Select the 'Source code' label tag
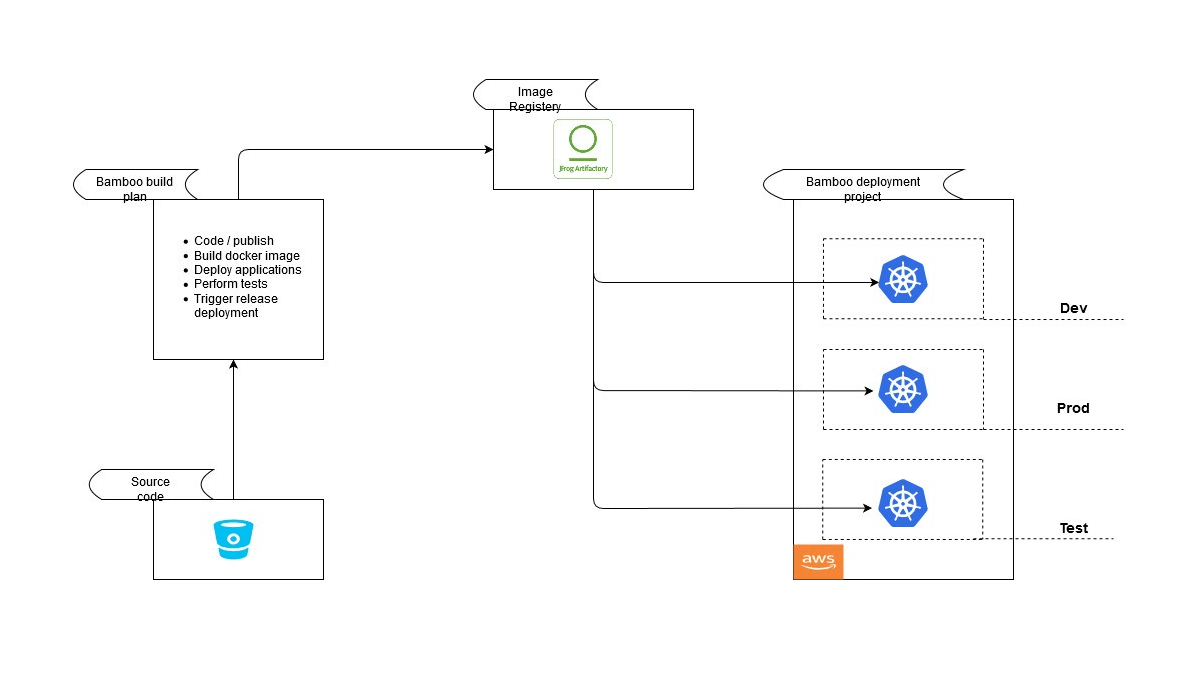The width and height of the screenshot is (1200, 675). tap(150, 488)
